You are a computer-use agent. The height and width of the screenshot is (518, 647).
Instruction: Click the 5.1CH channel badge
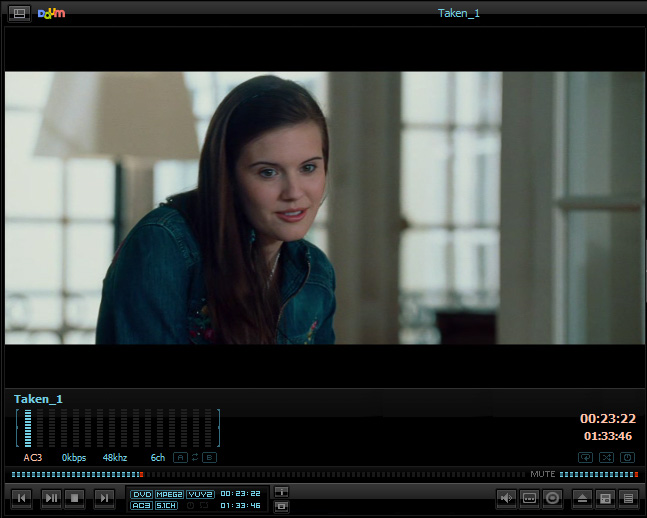coord(166,505)
